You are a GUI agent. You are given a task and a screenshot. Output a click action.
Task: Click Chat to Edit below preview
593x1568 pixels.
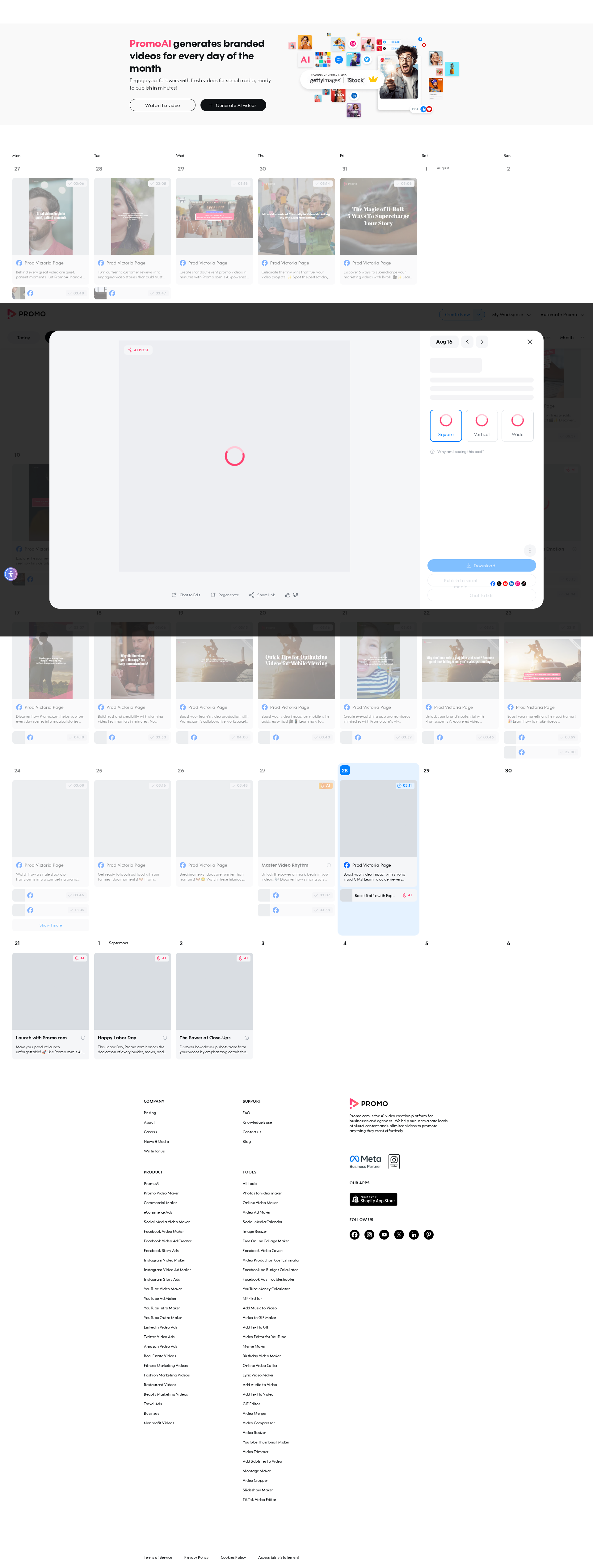click(x=186, y=595)
